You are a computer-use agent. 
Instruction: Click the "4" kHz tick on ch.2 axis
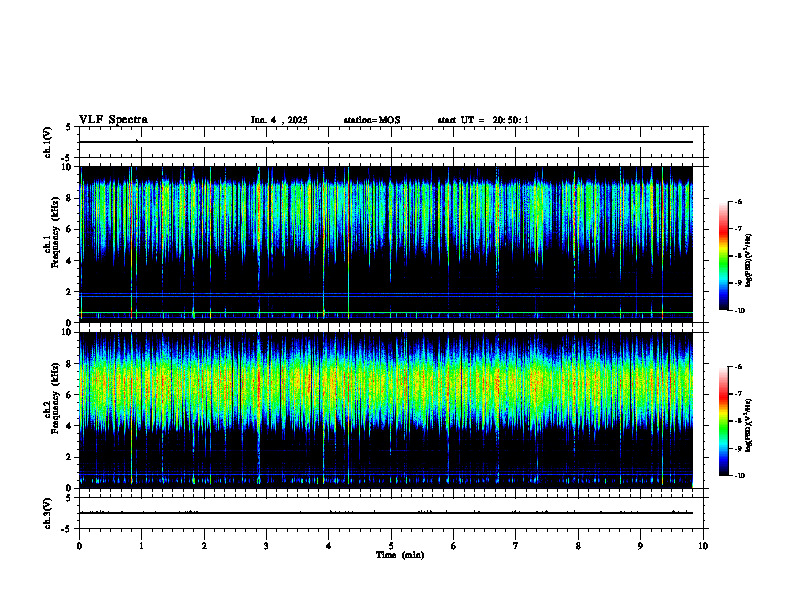click(70, 426)
